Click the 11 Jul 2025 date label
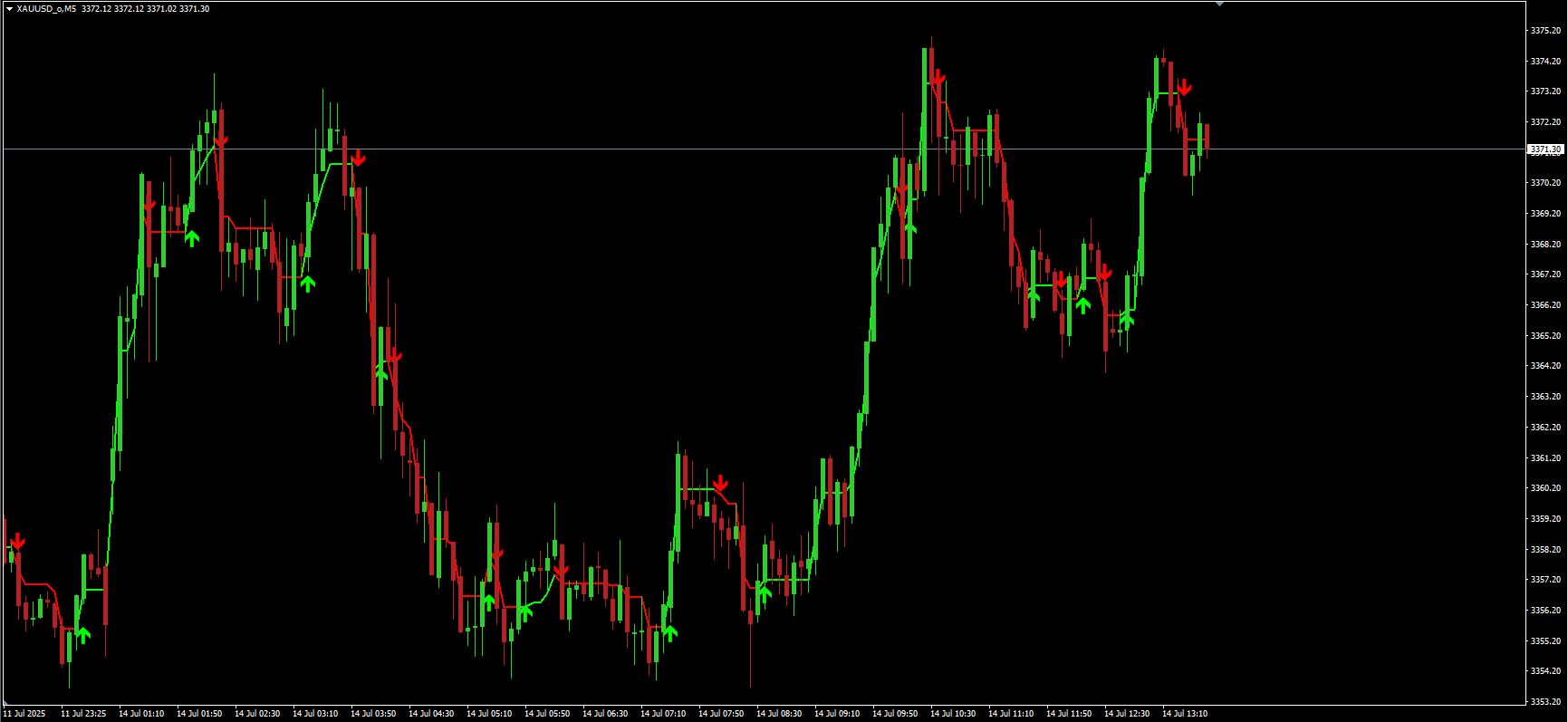1568x722 pixels. [x=24, y=714]
